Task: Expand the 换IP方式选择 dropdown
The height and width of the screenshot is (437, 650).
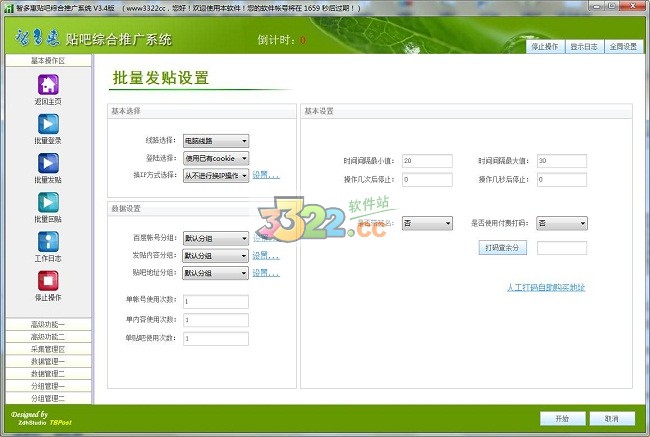Action: click(x=216, y=176)
